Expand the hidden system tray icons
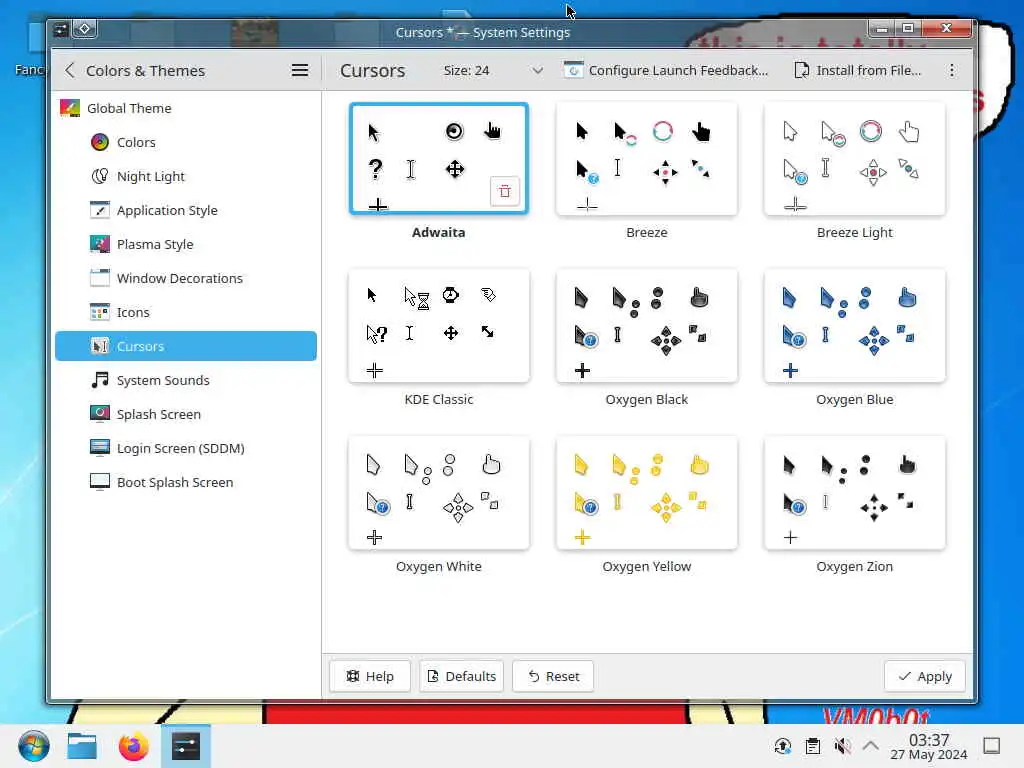Image resolution: width=1024 pixels, height=768 pixels. click(871, 746)
